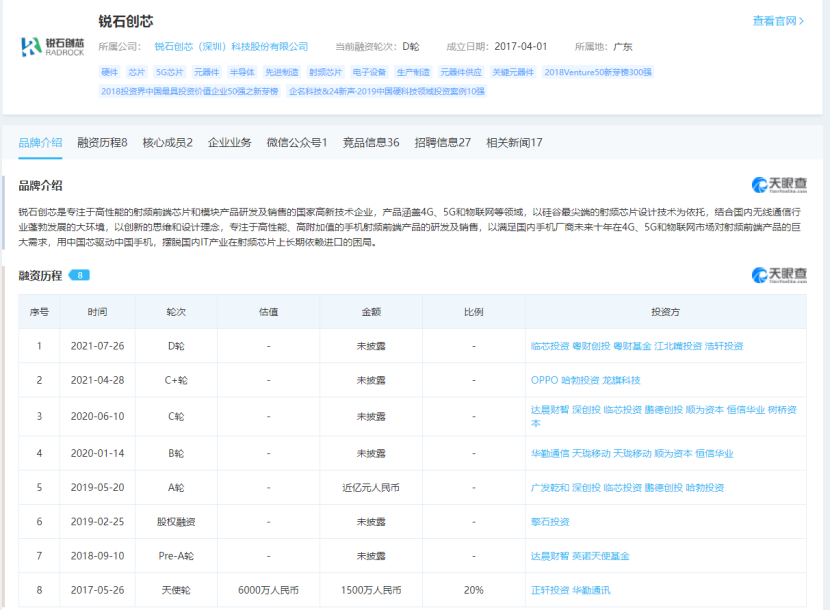830x611 pixels.
Task: Open 顺为资本 investor in C轮 row
Action: [705, 410]
